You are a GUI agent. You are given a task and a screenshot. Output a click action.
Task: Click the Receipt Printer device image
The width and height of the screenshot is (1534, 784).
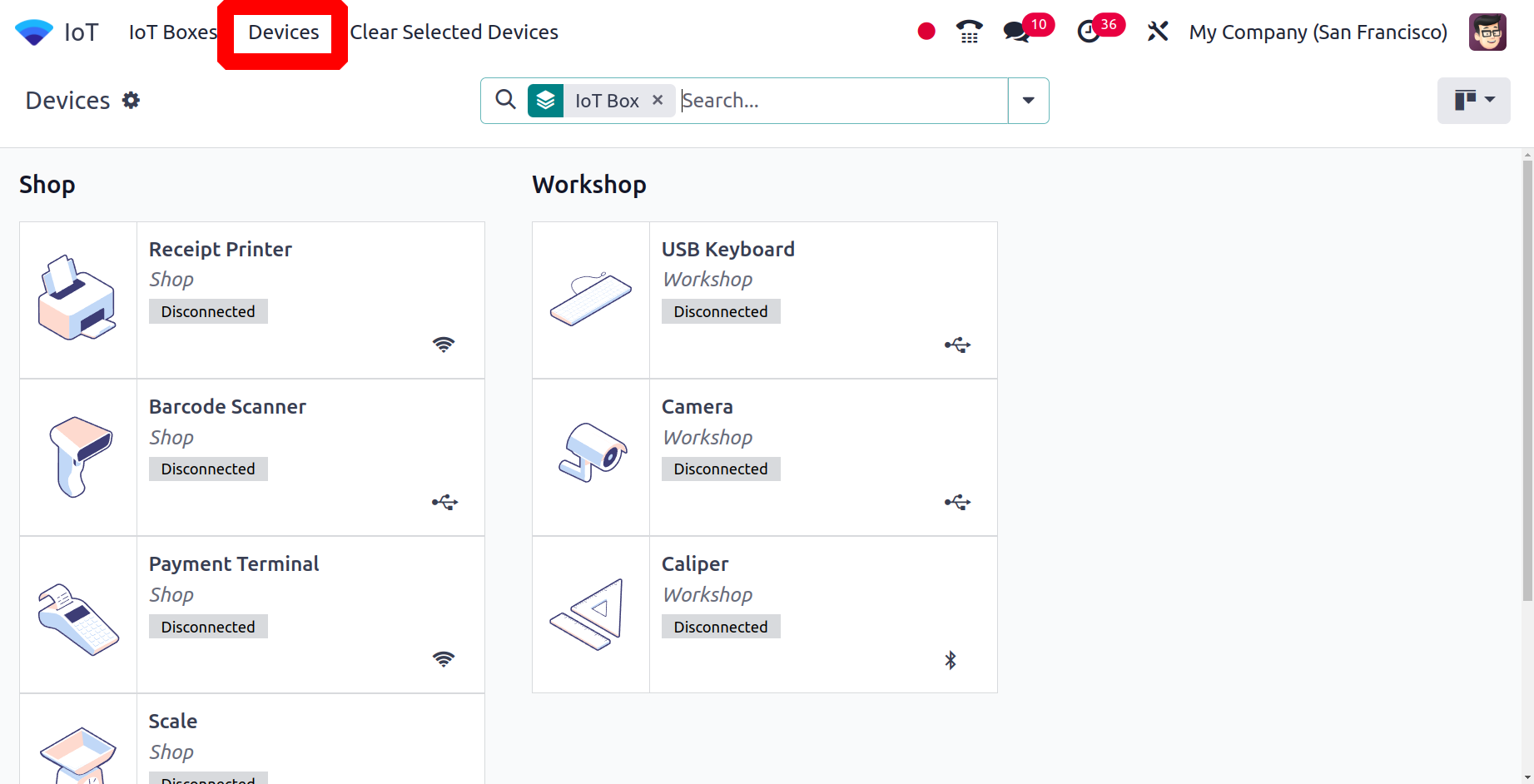tap(78, 299)
